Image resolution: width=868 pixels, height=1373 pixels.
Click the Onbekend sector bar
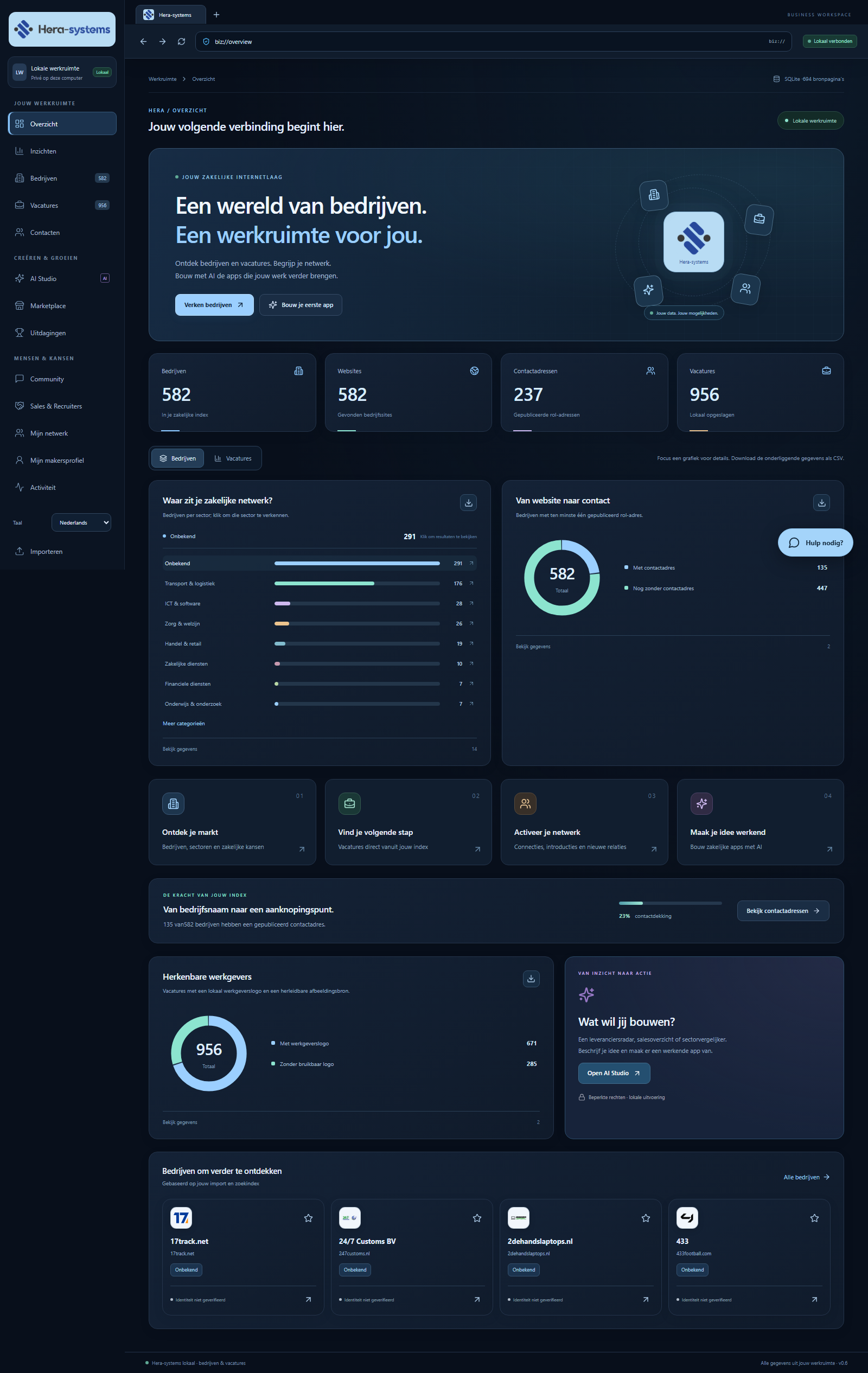pos(356,563)
